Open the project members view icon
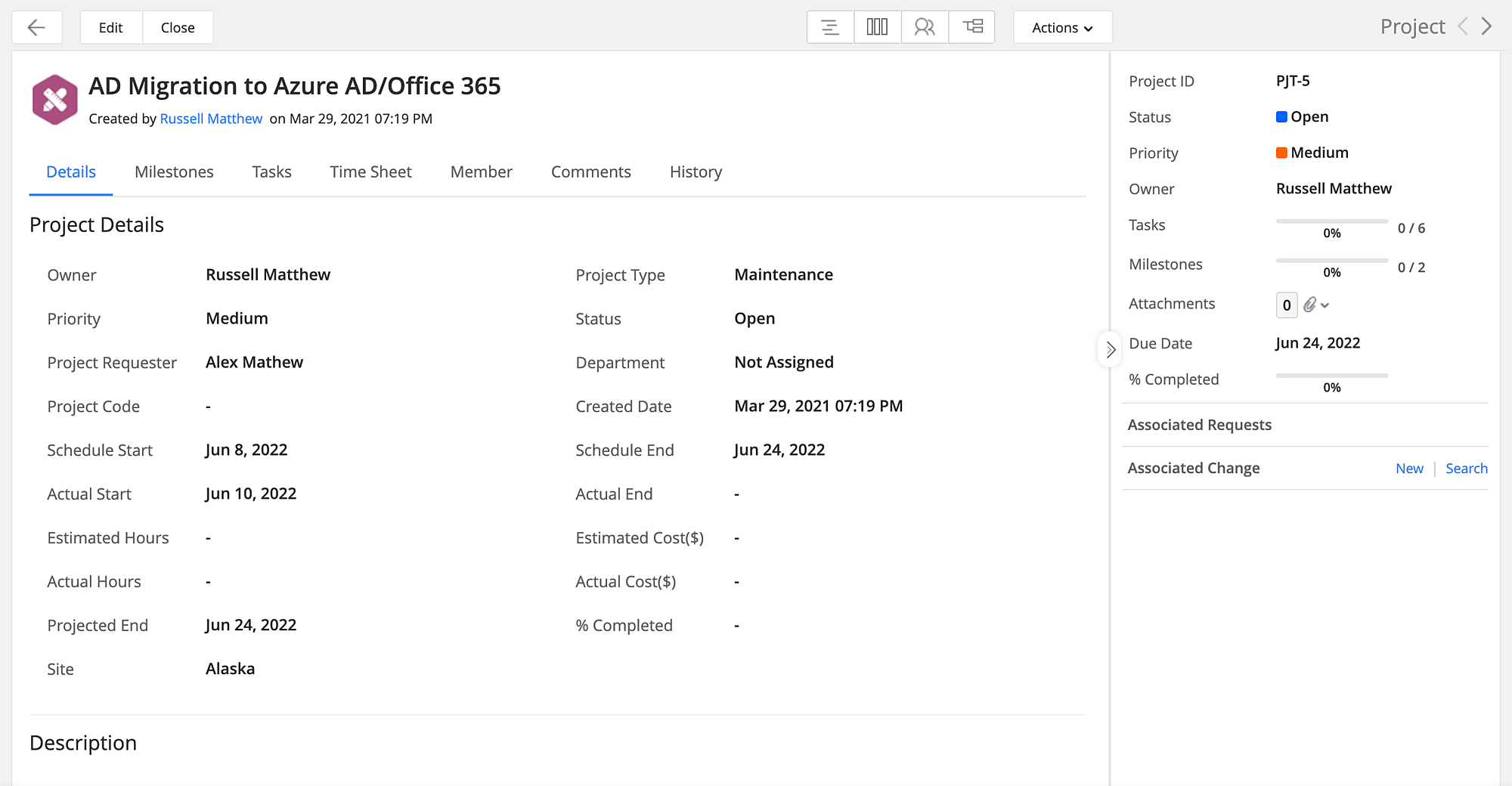 pos(924,28)
